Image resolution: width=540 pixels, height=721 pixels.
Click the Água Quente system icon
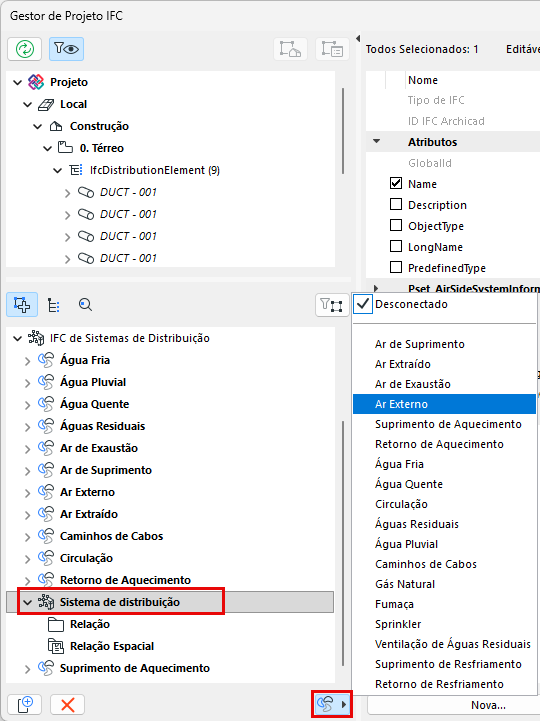46,404
